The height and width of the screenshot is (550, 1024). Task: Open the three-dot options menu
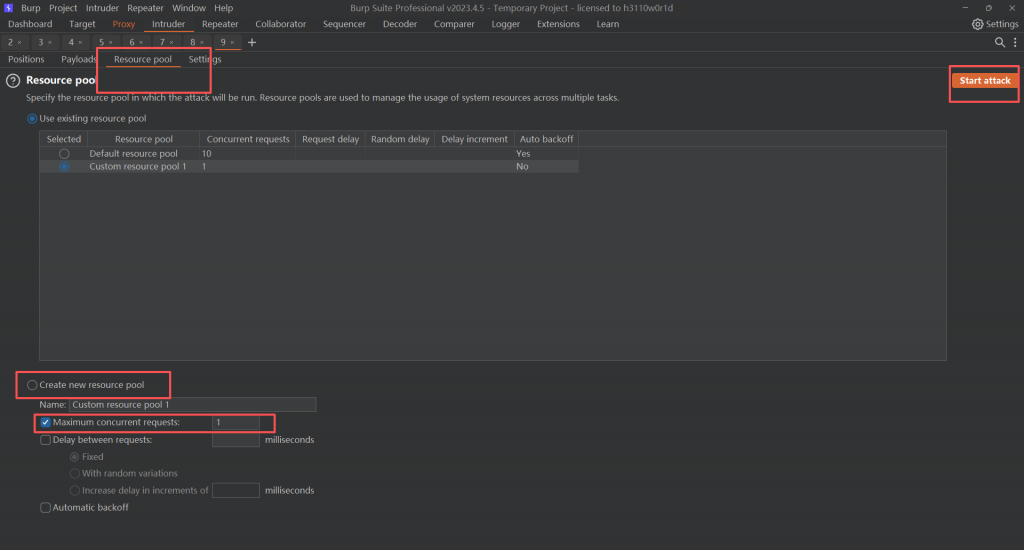(1013, 42)
